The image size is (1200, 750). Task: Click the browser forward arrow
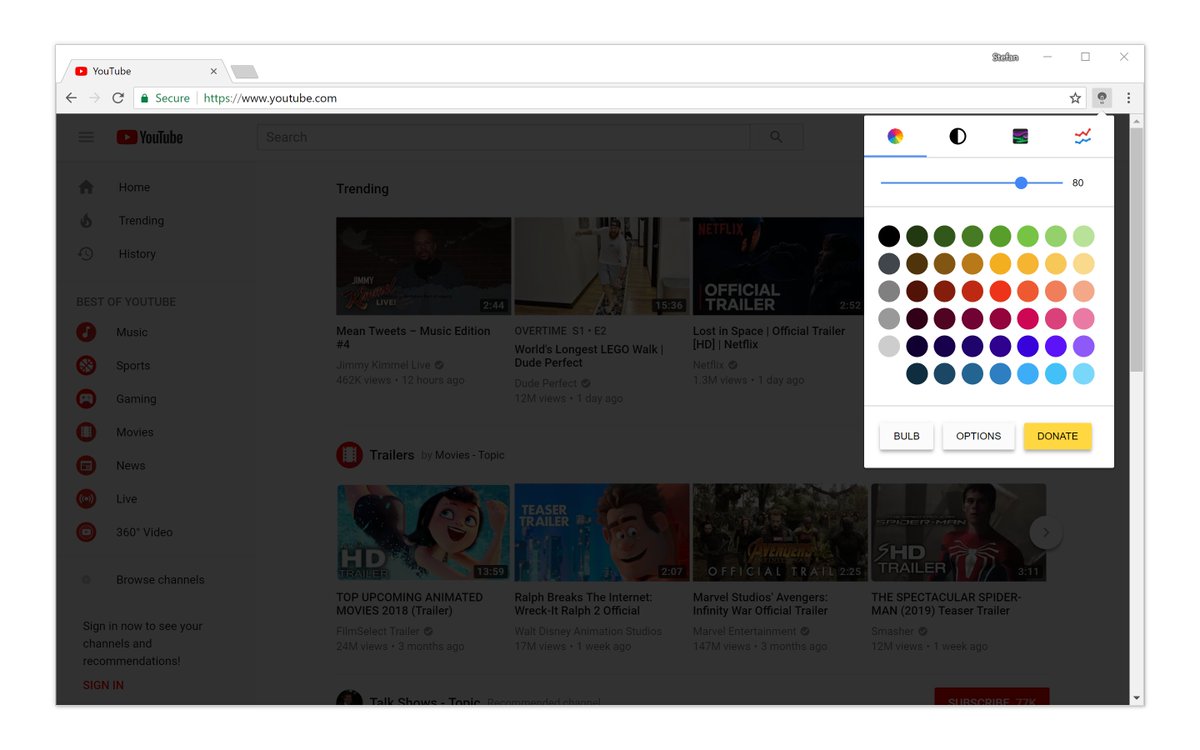[x=94, y=98]
